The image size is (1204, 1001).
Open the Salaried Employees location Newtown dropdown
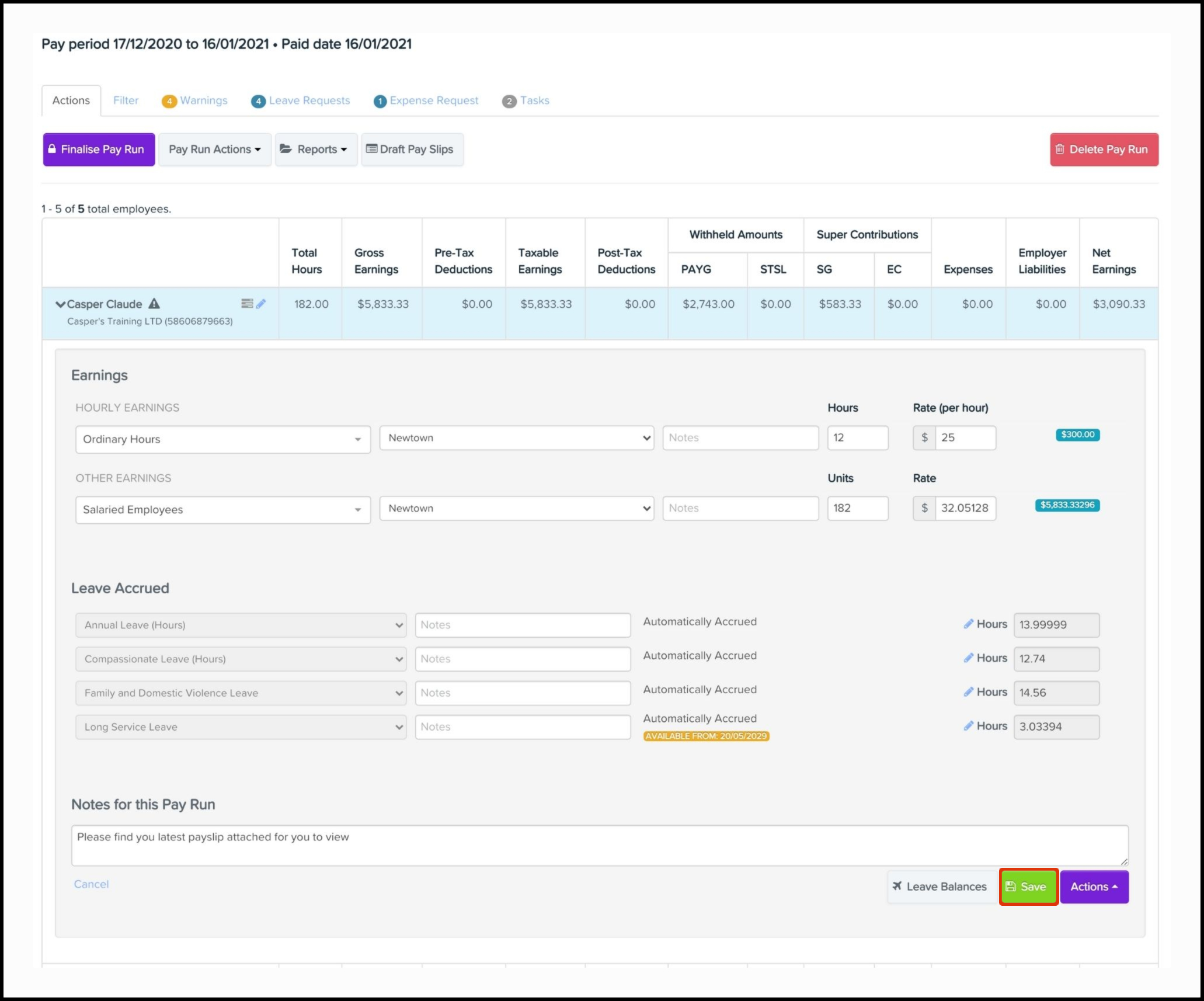(x=516, y=508)
